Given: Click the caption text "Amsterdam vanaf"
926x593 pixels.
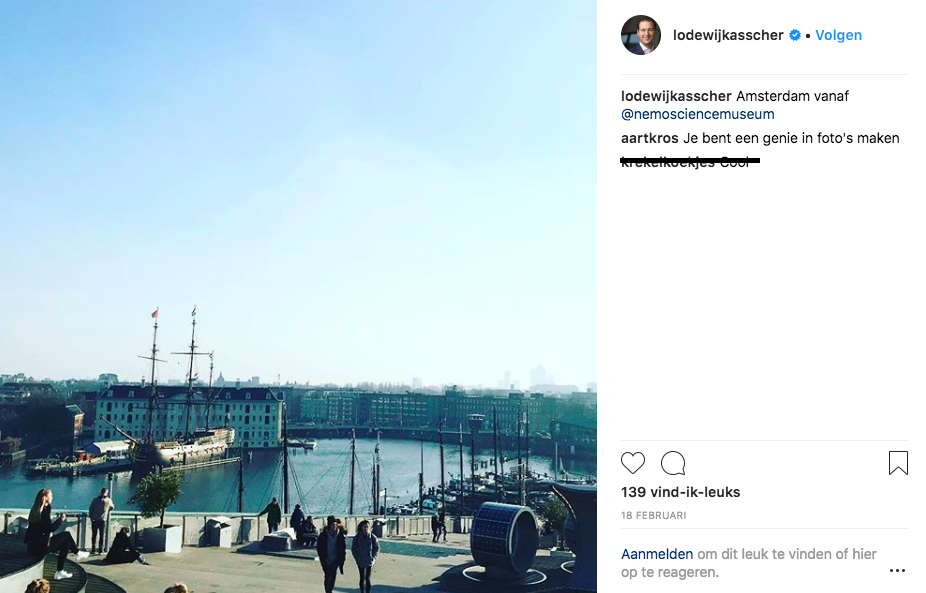Looking at the screenshot, I should point(792,96).
